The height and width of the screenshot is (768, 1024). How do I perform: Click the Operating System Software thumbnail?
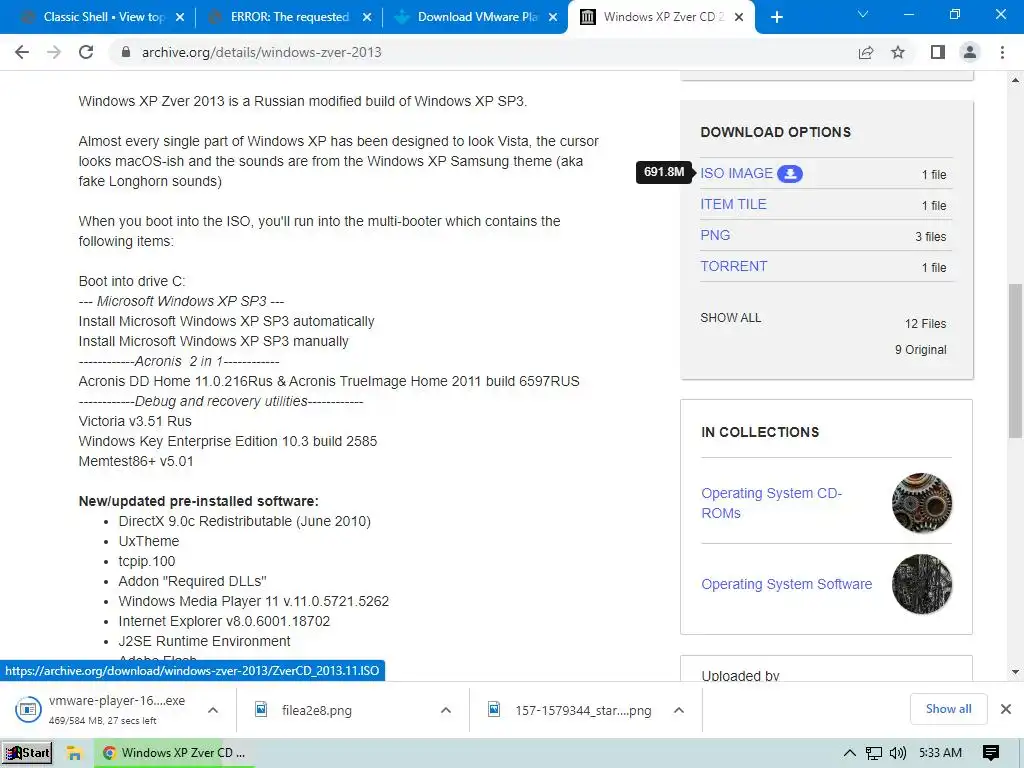(x=921, y=584)
